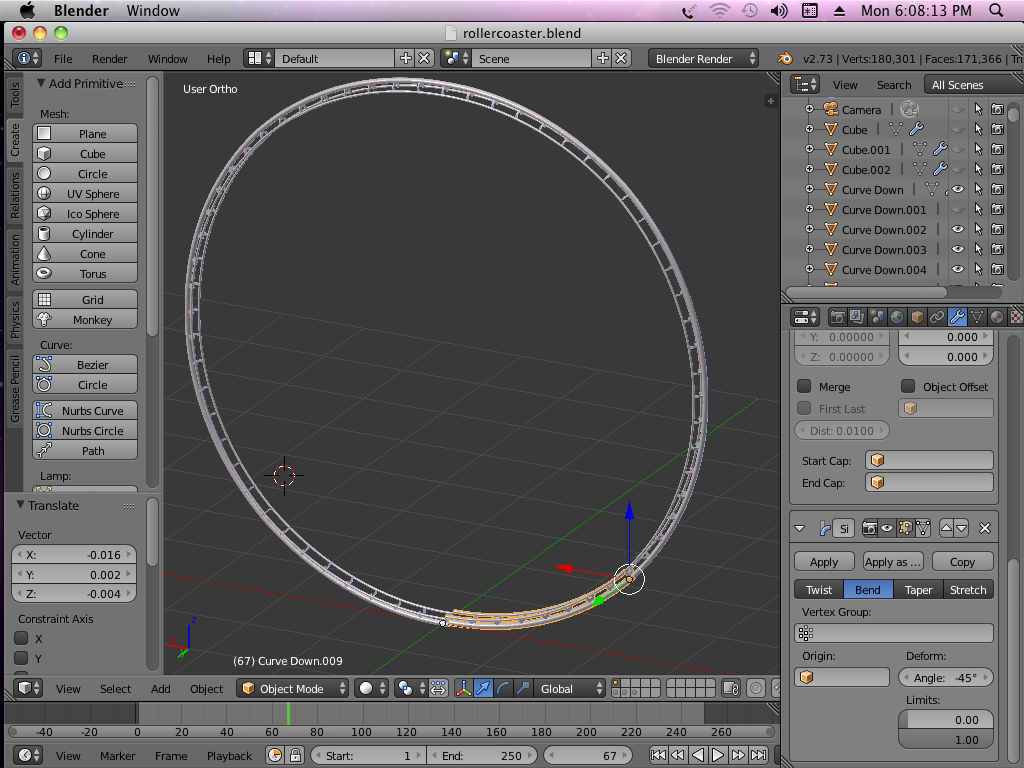Select the Twist deform mode
The height and width of the screenshot is (768, 1024).
[819, 590]
